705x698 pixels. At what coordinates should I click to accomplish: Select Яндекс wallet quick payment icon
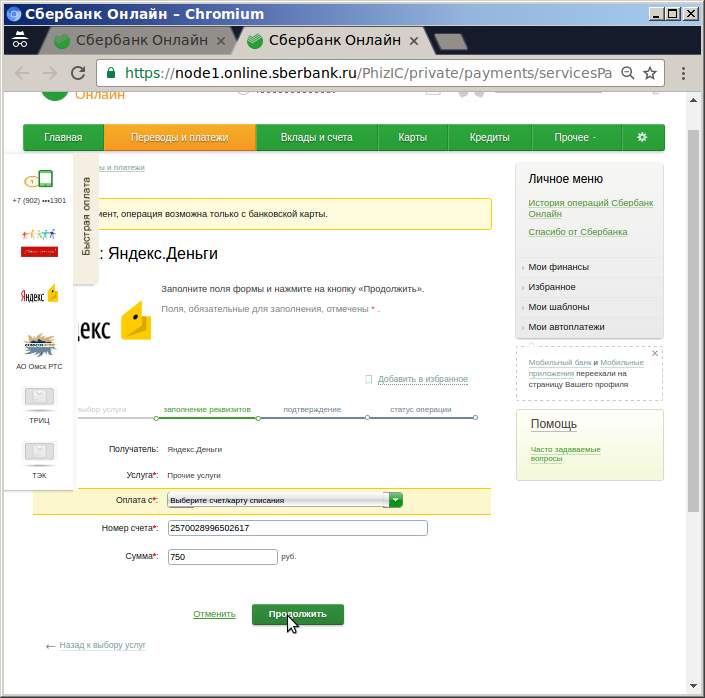coord(39,294)
